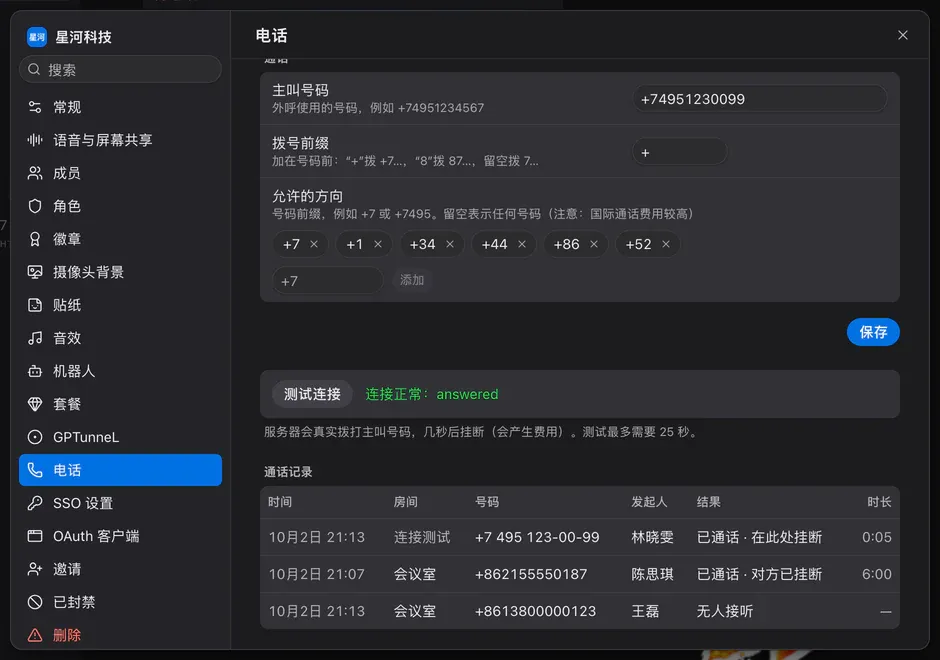Screen dimensions: 940x660
Task: Click the 摄像头背景 image icon
Action: (x=35, y=272)
